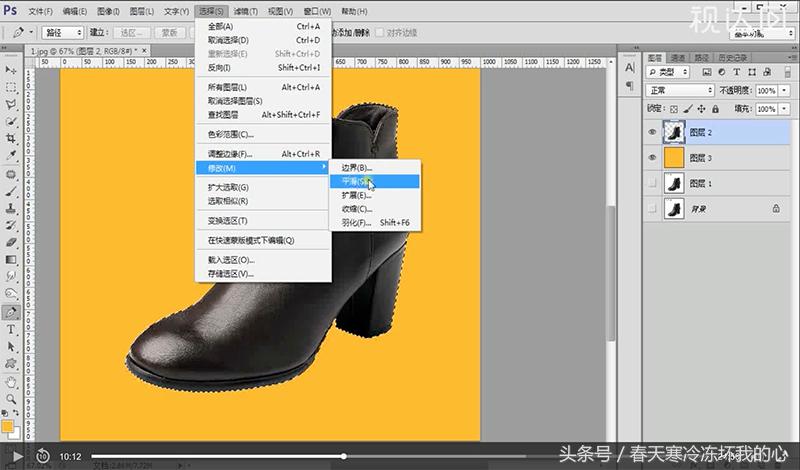Choose 羽化(F) in the 修改 submenu
The width and height of the screenshot is (800, 470).
(x=374, y=222)
